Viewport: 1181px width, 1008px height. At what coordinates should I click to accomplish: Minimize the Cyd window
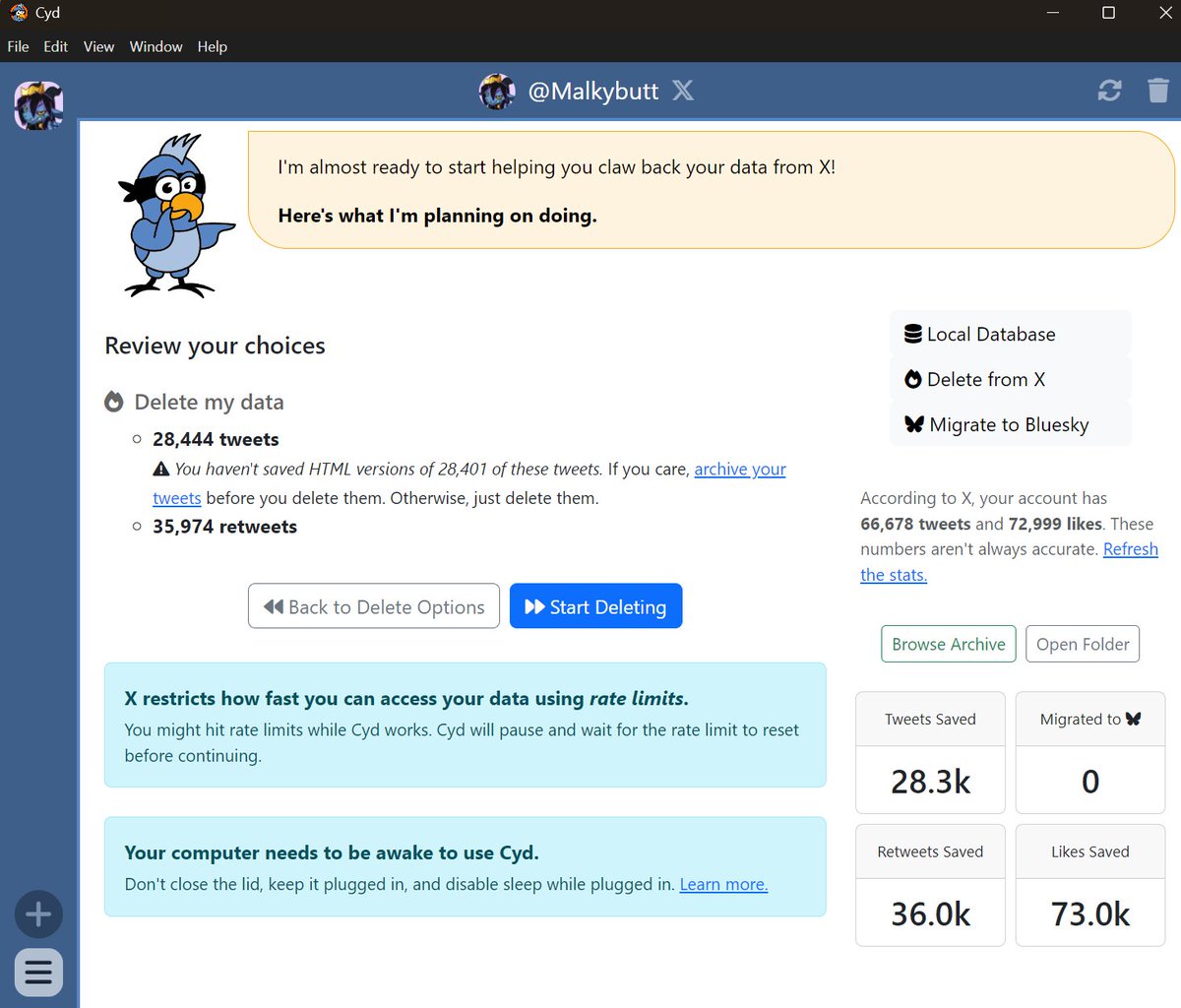point(1053,13)
